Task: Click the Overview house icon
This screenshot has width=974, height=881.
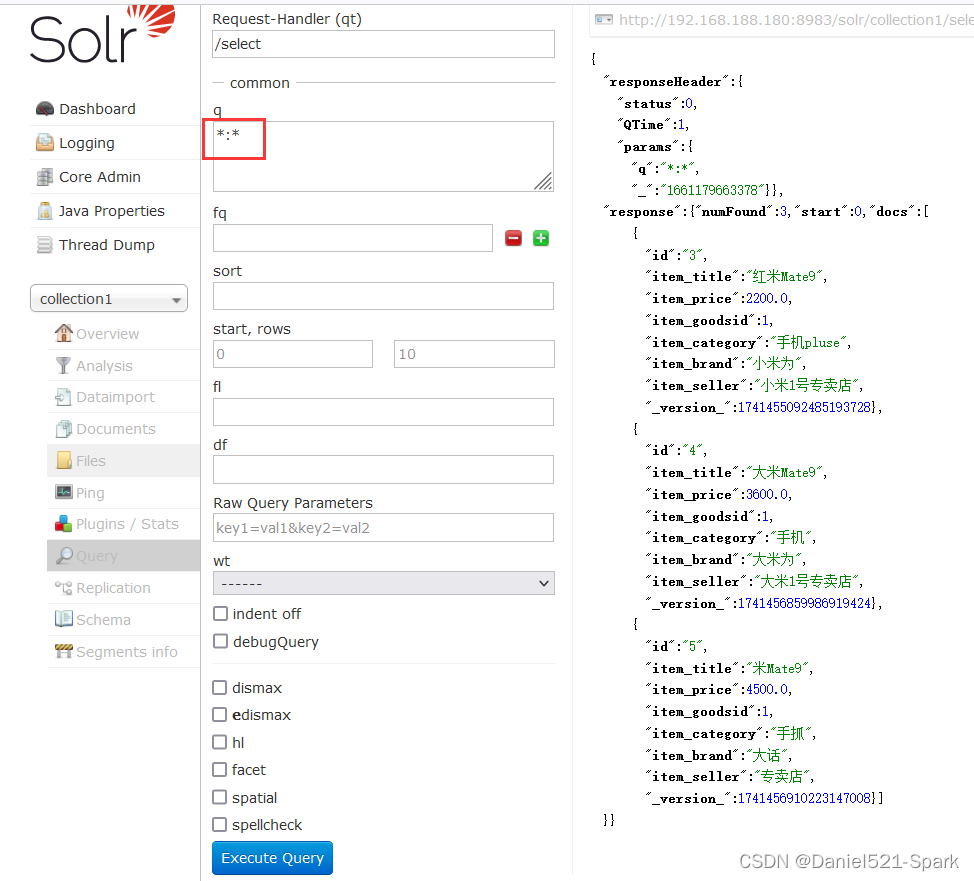Action: (x=64, y=333)
